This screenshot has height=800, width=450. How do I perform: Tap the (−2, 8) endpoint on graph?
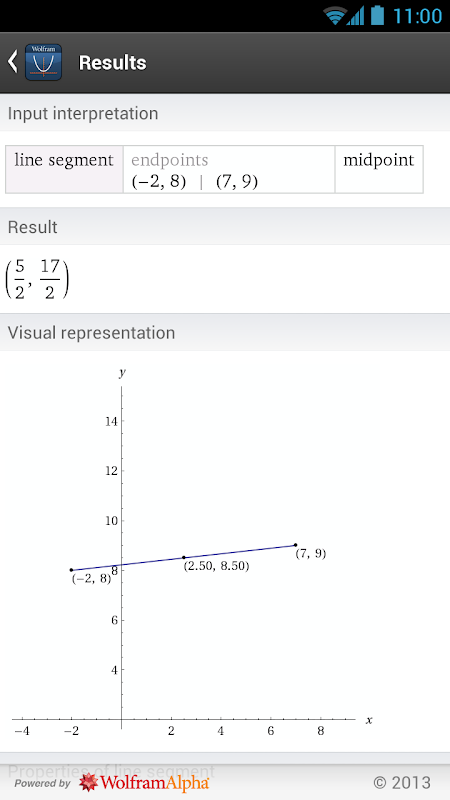pyautogui.click(x=71, y=570)
